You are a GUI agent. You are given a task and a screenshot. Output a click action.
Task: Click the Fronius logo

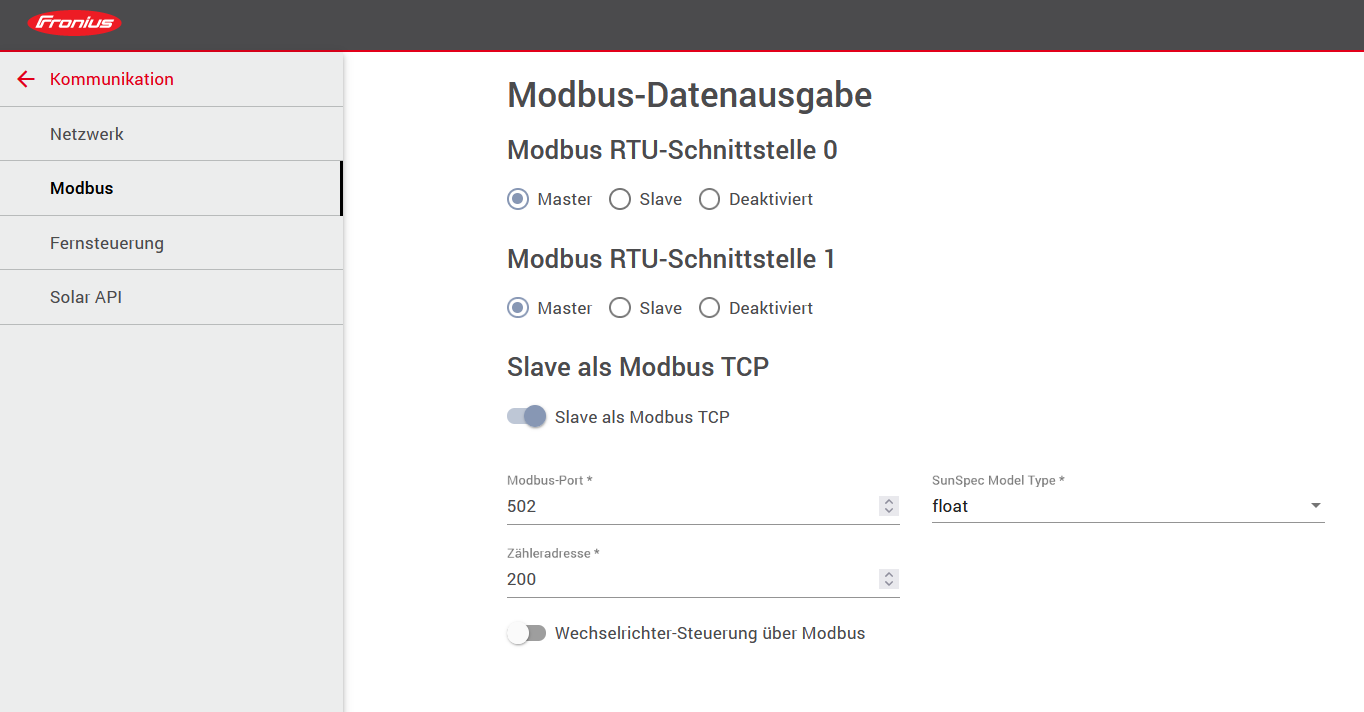[x=74, y=22]
